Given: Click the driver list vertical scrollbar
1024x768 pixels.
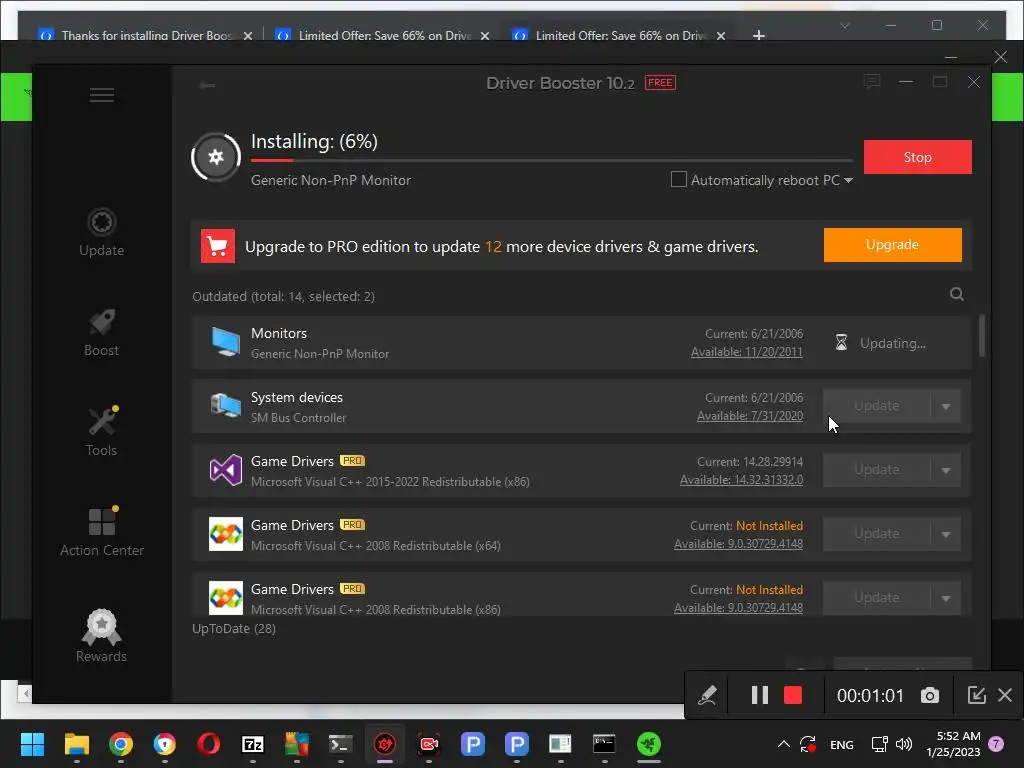Looking at the screenshot, I should 982,336.
